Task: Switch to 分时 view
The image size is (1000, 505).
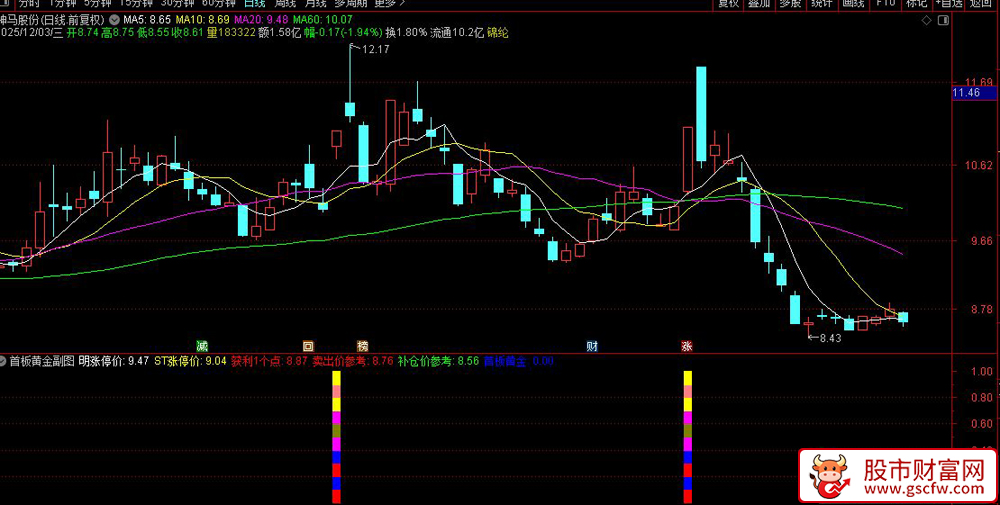Action: coord(29,3)
